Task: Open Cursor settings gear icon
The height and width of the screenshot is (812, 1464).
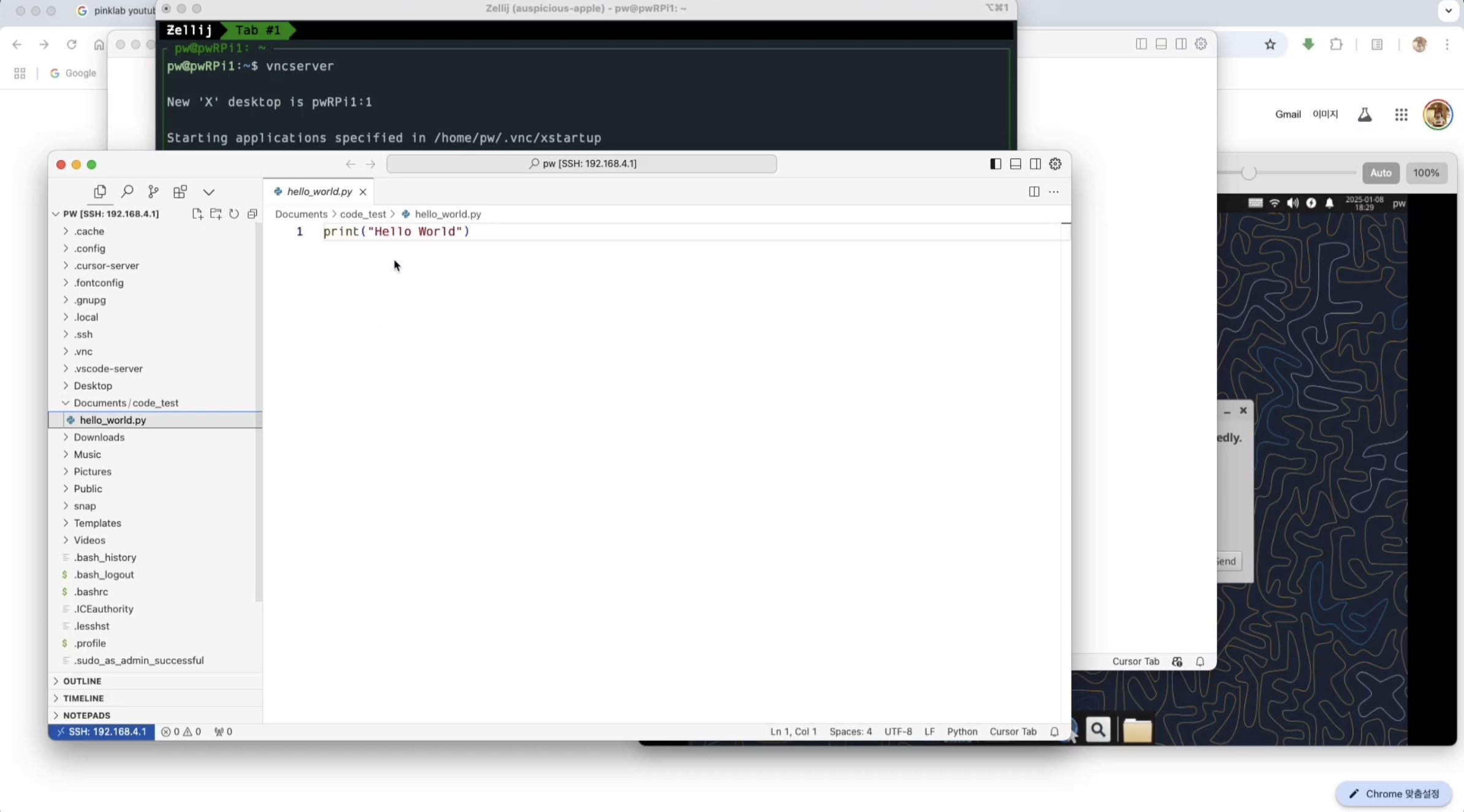Action: coord(1055,164)
